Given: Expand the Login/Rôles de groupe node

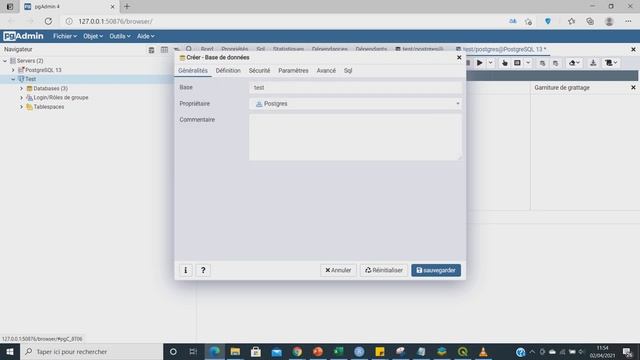Looking at the screenshot, I should coord(22,98).
